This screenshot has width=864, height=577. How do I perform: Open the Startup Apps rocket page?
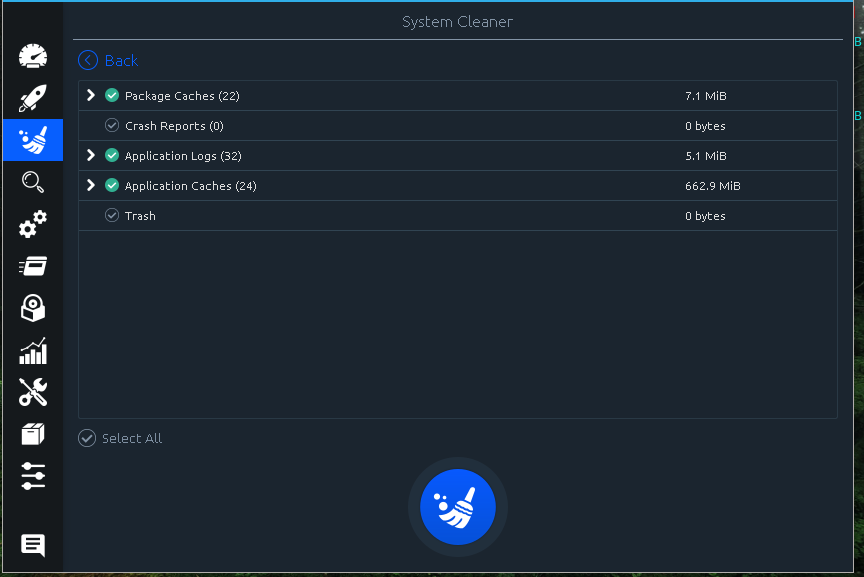(x=33, y=98)
